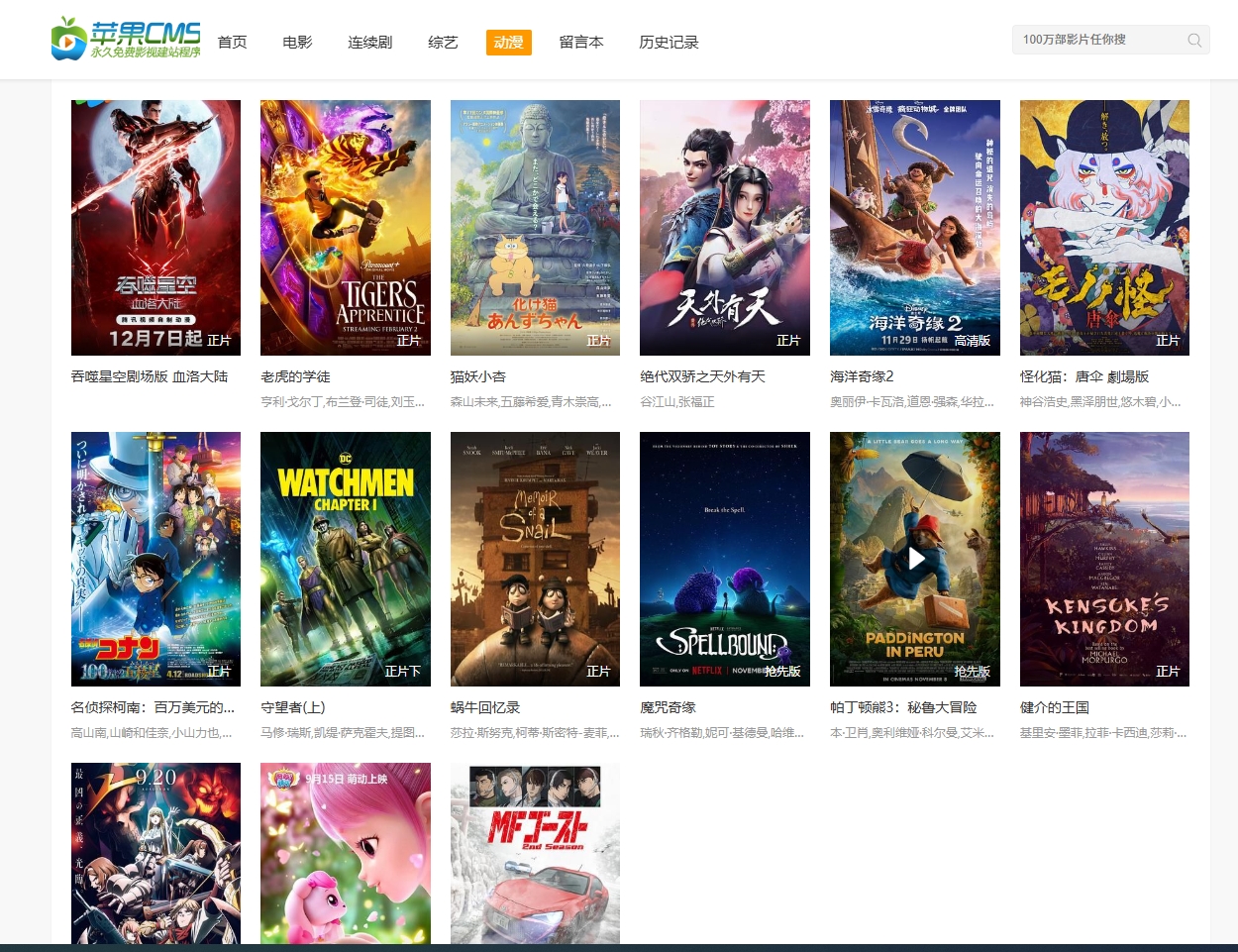The image size is (1238, 952).
Task: Click the title link 吞噬星空剧场版 血洛大陆
Action: click(150, 376)
